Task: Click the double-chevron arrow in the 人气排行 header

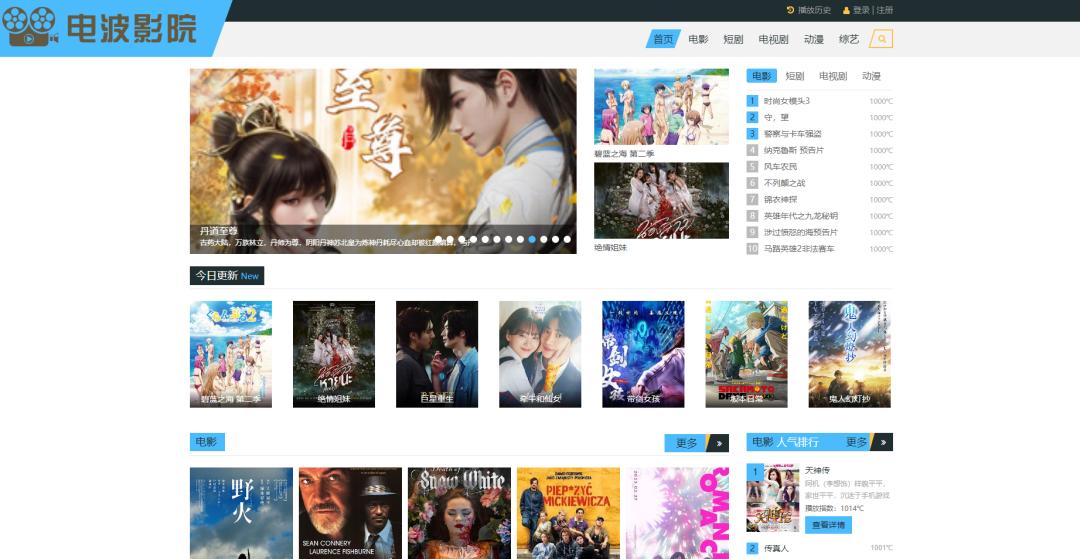Action: [882, 442]
